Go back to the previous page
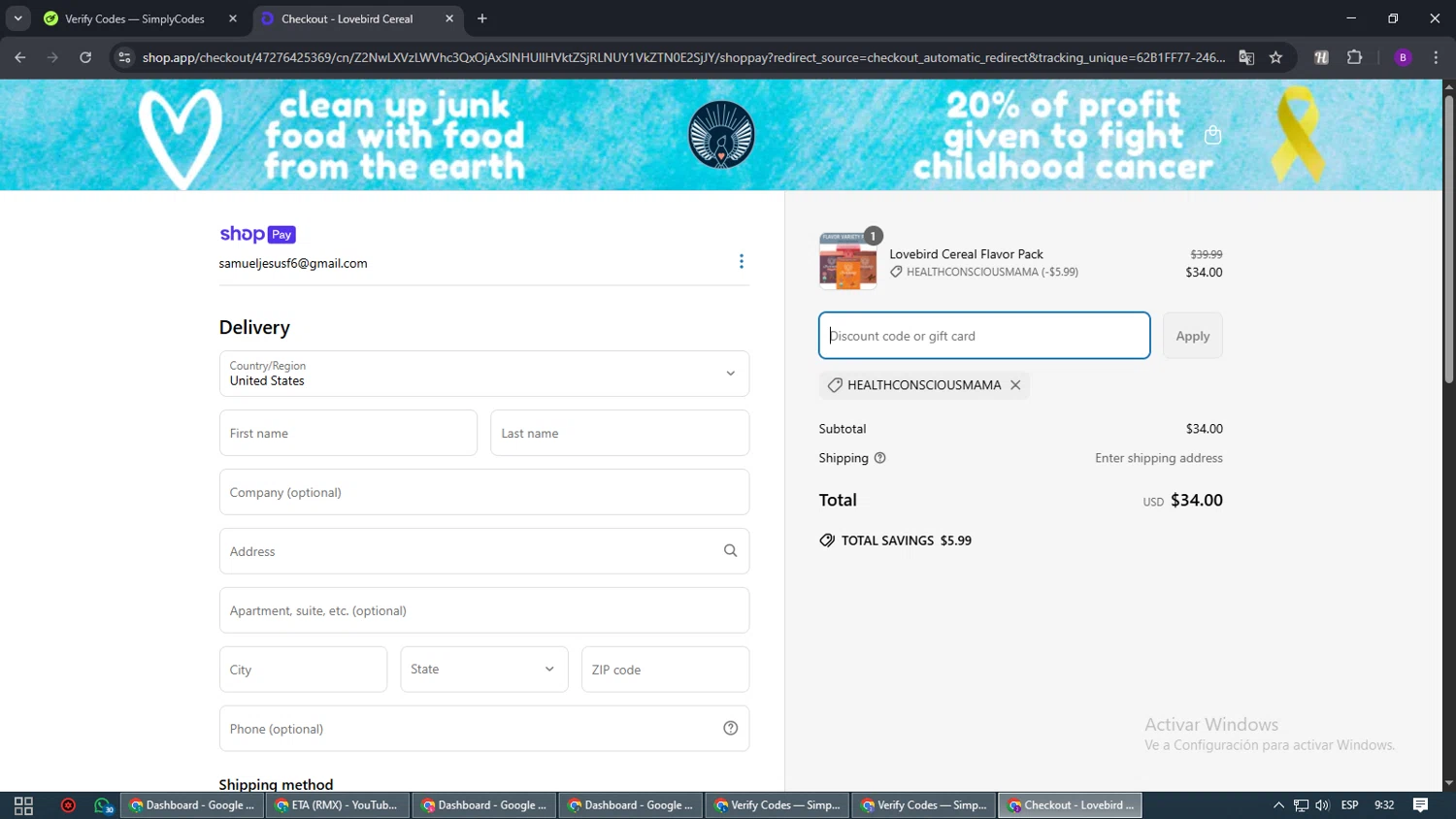 pyautogui.click(x=20, y=57)
